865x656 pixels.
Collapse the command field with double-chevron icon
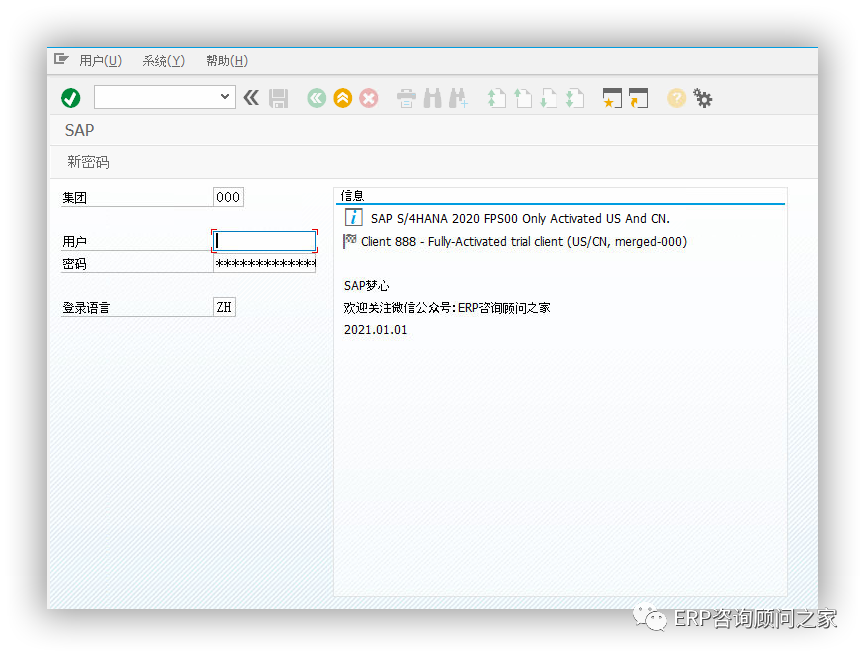tap(252, 98)
